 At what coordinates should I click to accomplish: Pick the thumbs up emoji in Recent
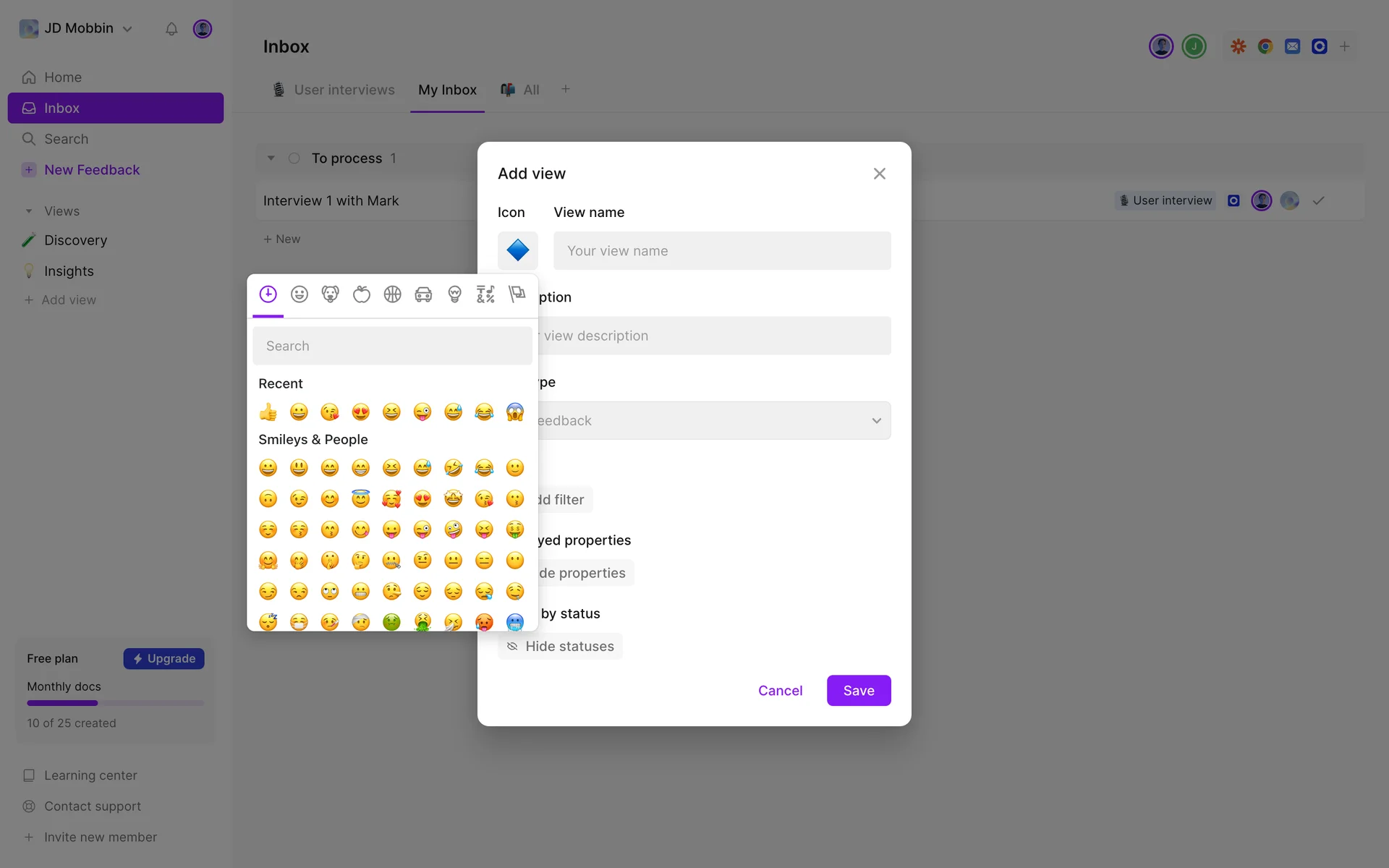pyautogui.click(x=268, y=412)
